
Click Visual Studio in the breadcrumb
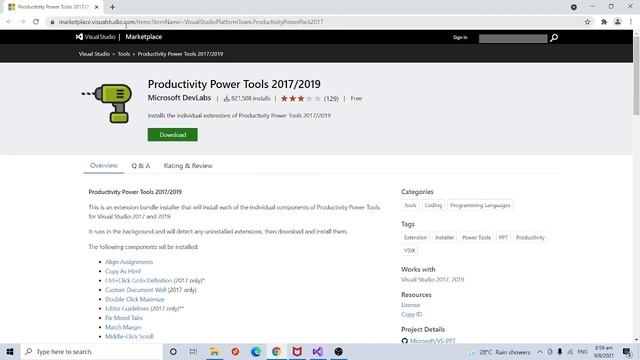pos(94,54)
